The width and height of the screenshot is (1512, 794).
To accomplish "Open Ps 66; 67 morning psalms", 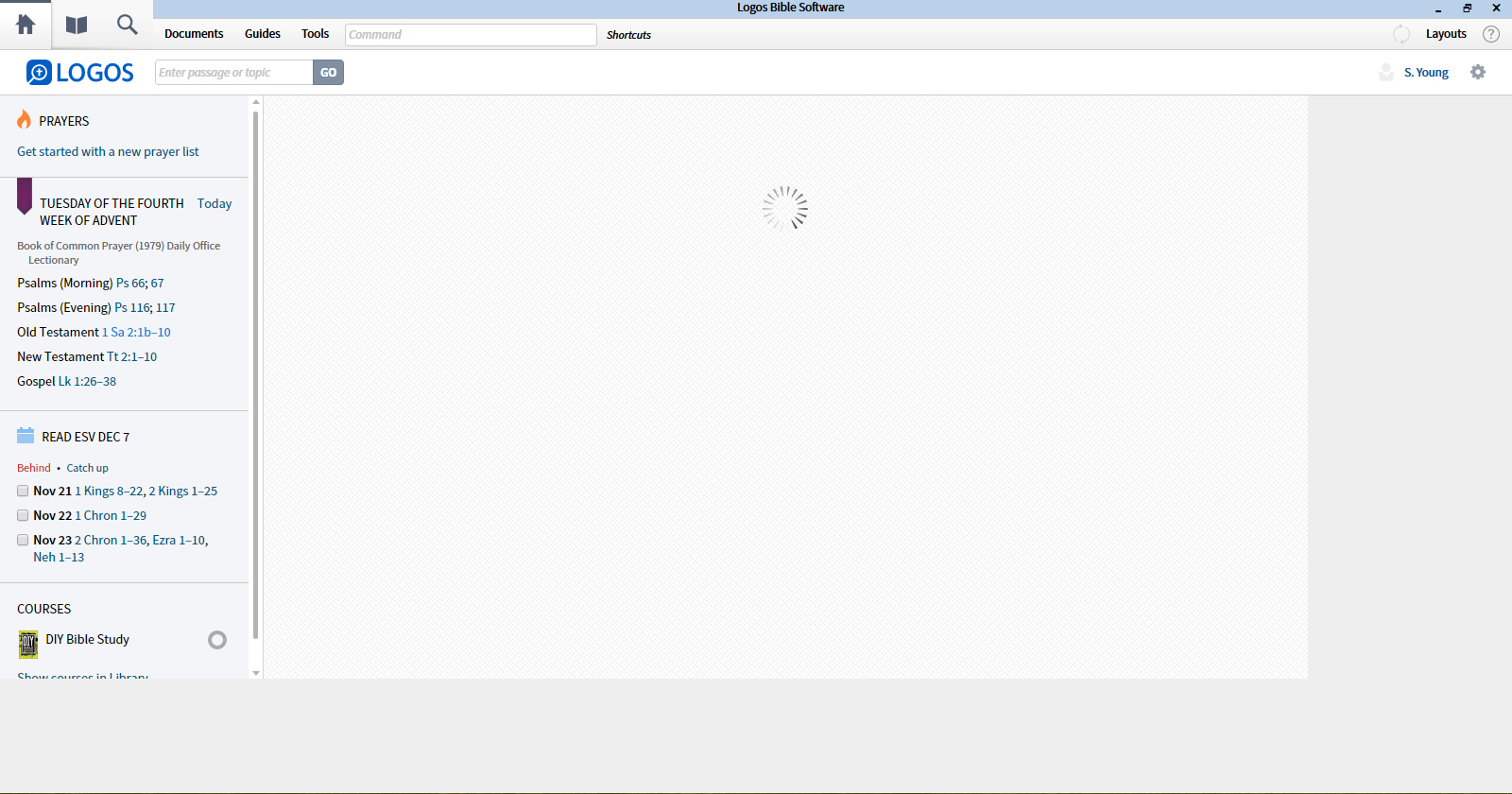I will pyautogui.click(x=140, y=283).
